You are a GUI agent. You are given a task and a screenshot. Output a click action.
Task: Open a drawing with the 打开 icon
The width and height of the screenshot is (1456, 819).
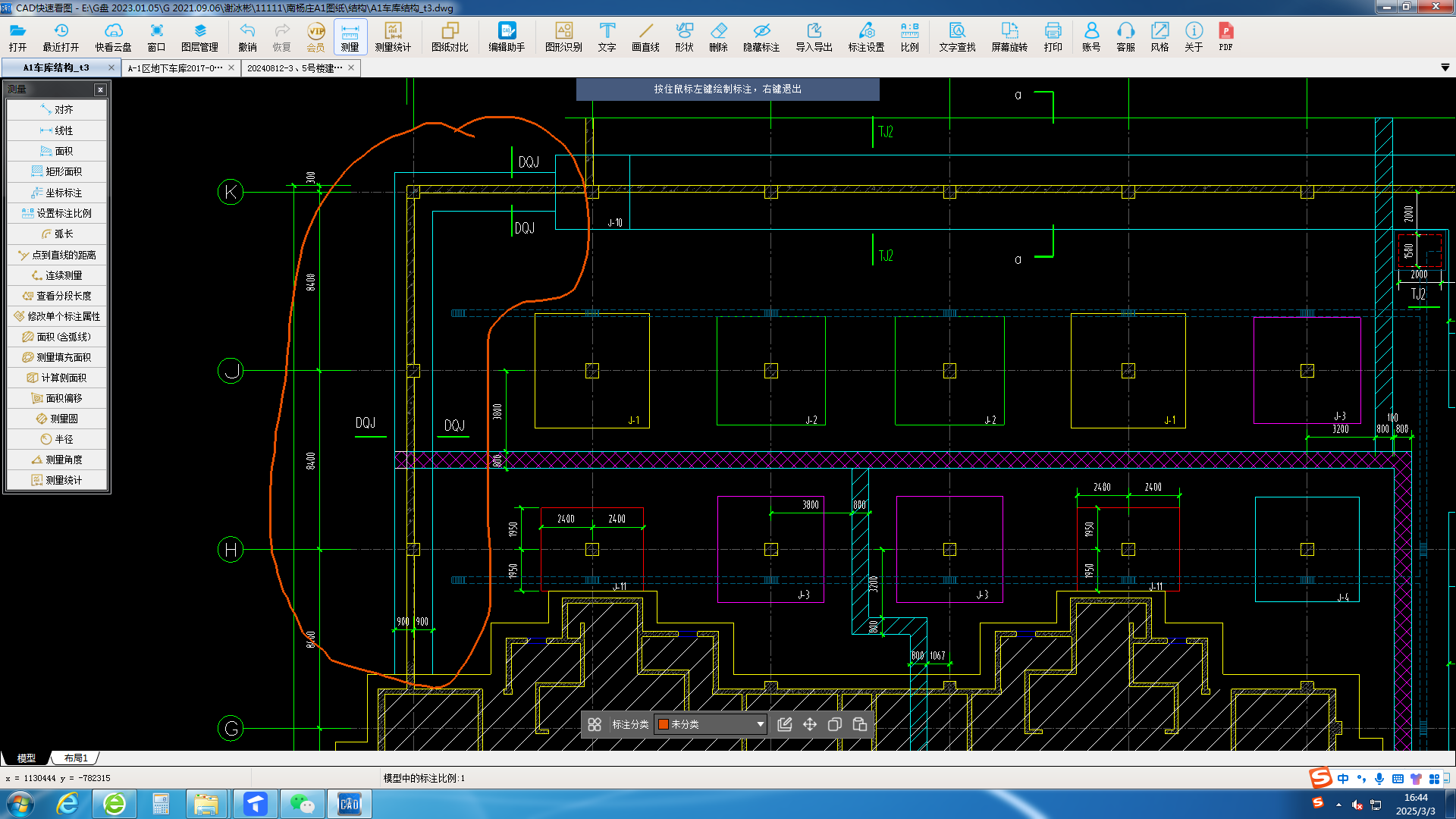tap(17, 36)
